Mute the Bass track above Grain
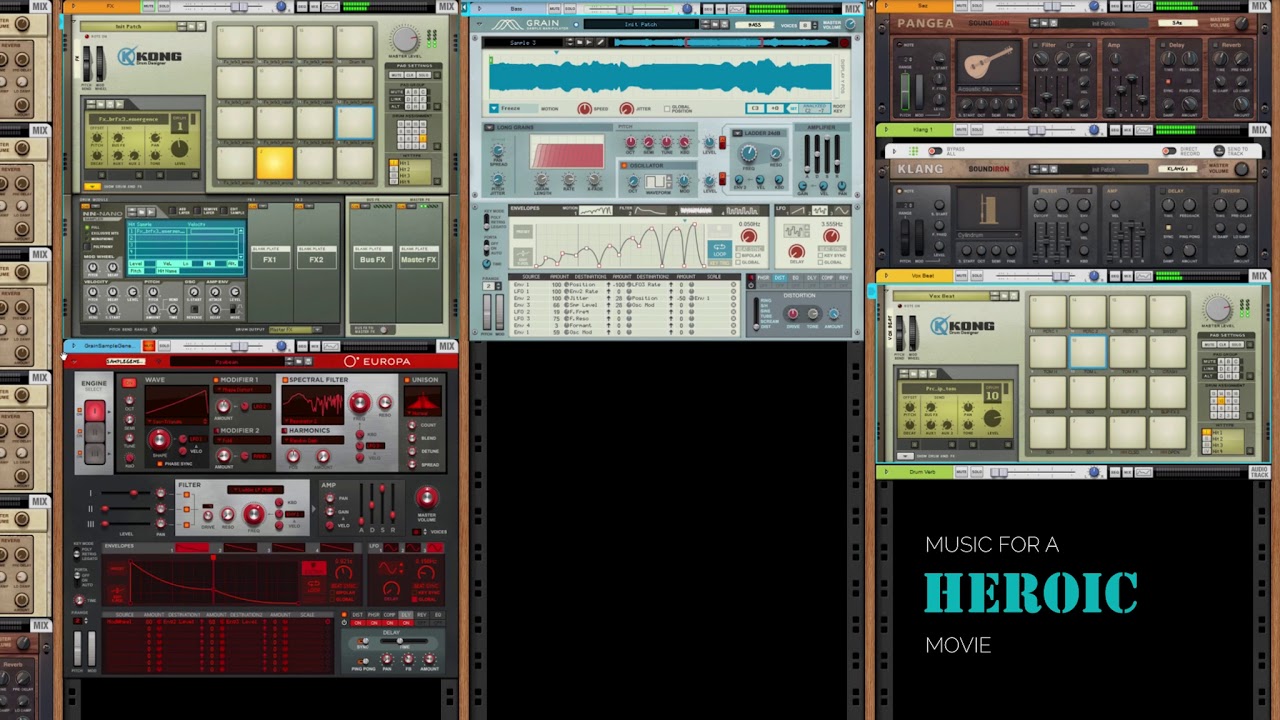 554,9
